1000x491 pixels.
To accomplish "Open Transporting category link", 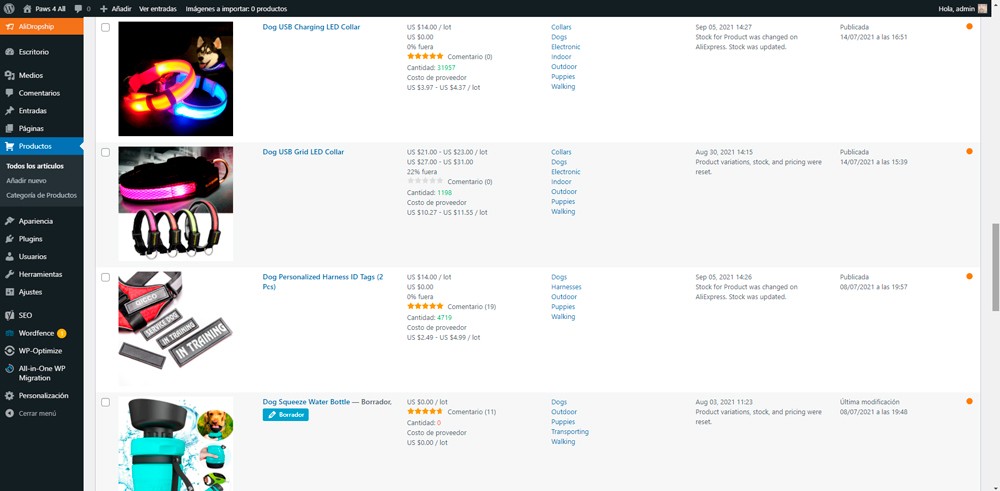I will pos(570,432).
